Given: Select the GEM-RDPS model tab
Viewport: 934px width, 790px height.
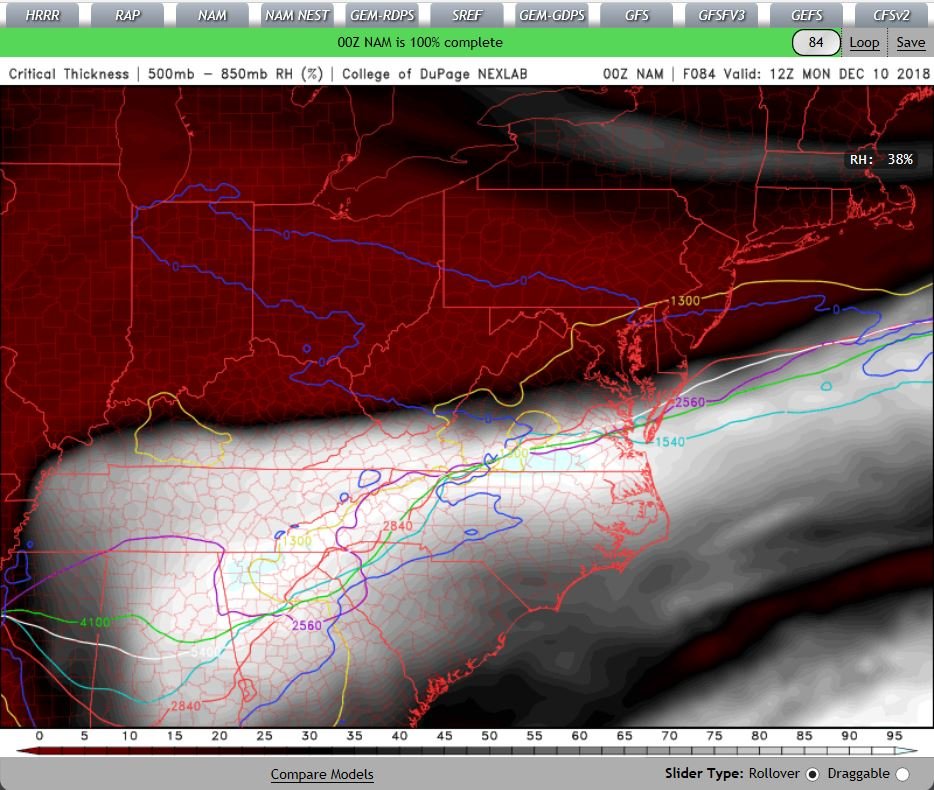Looking at the screenshot, I should [x=382, y=15].
